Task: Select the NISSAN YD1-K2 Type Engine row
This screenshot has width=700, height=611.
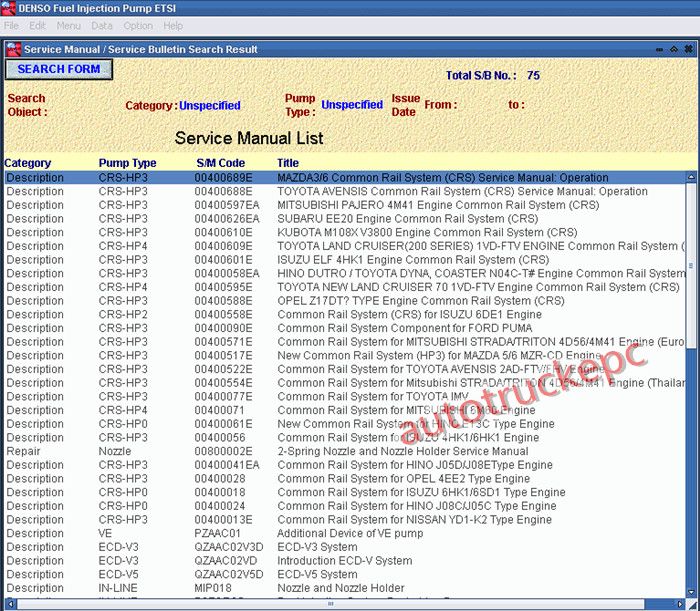Action: coord(345,520)
